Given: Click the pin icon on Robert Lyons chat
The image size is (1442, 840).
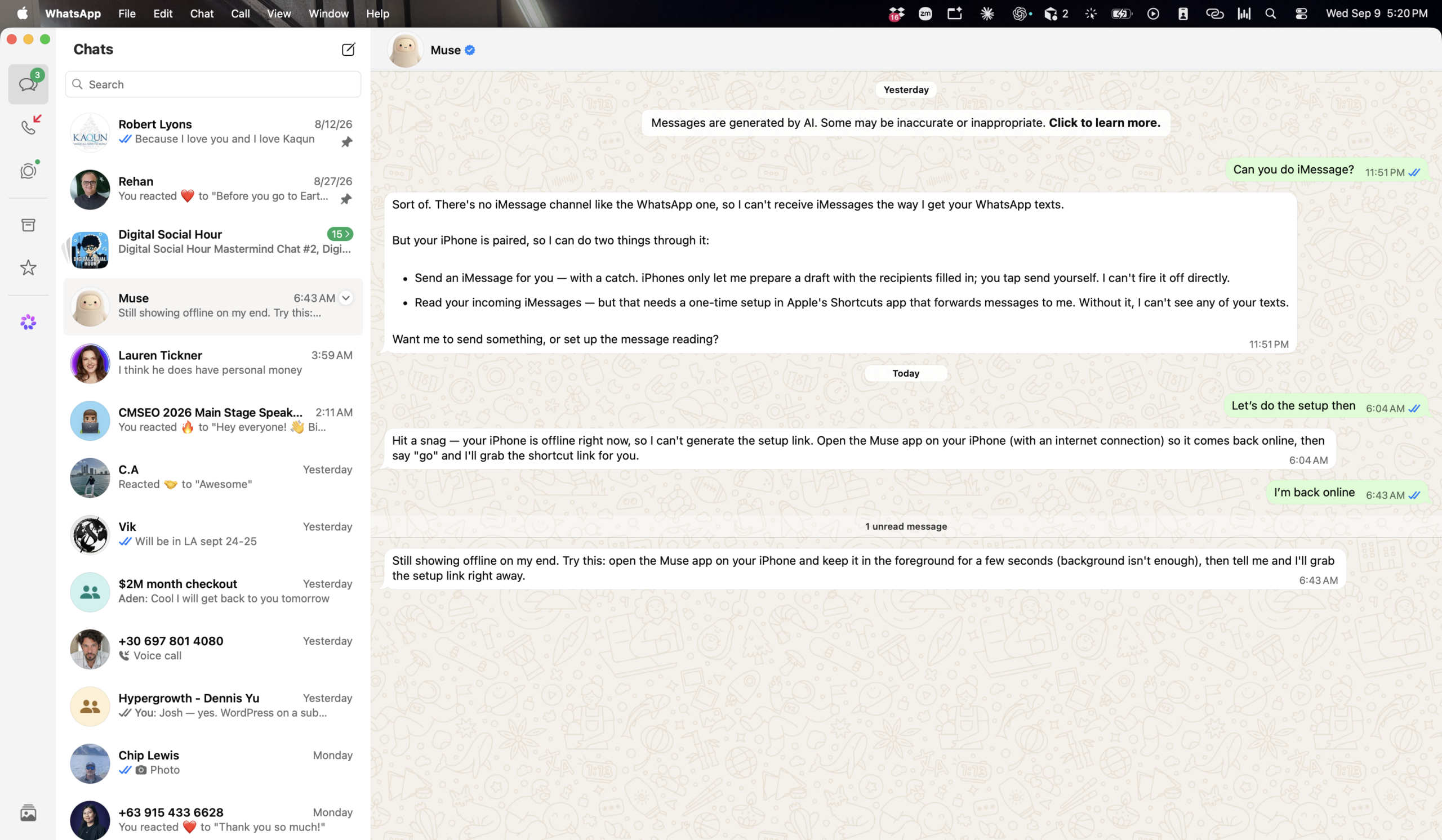Looking at the screenshot, I should point(347,142).
